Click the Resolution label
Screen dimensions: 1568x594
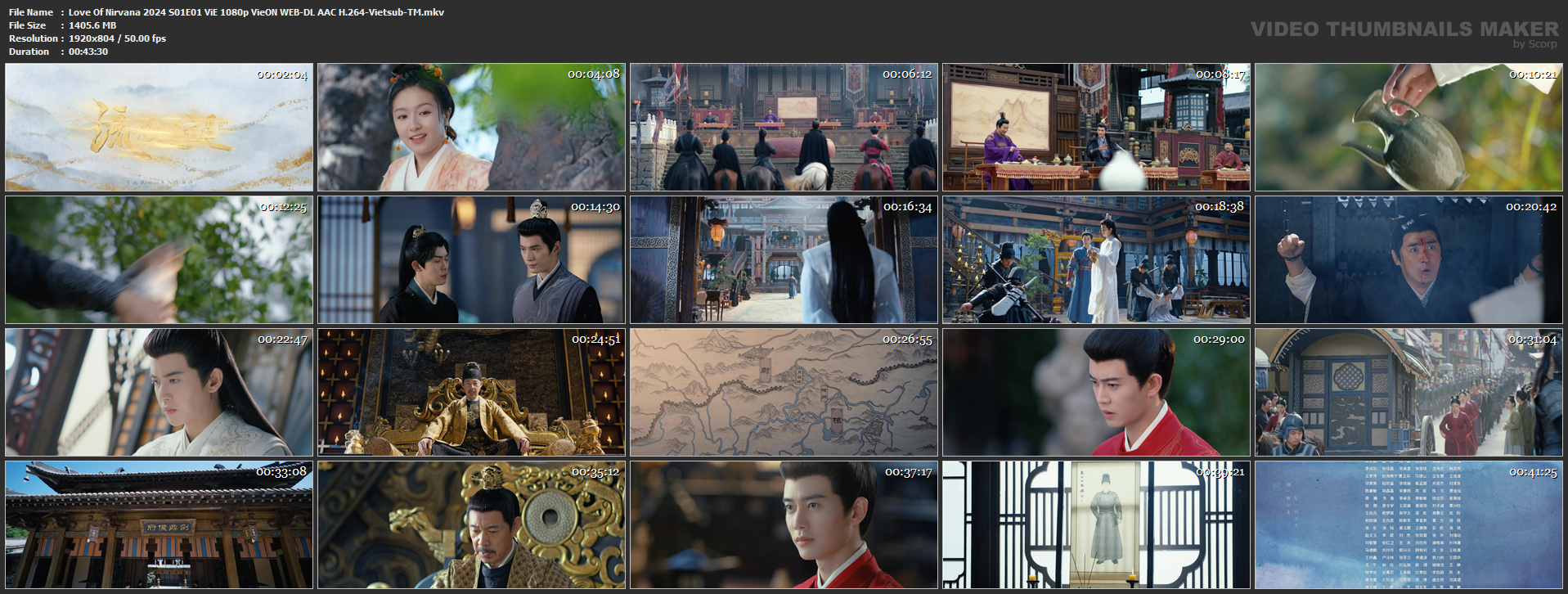(x=34, y=38)
